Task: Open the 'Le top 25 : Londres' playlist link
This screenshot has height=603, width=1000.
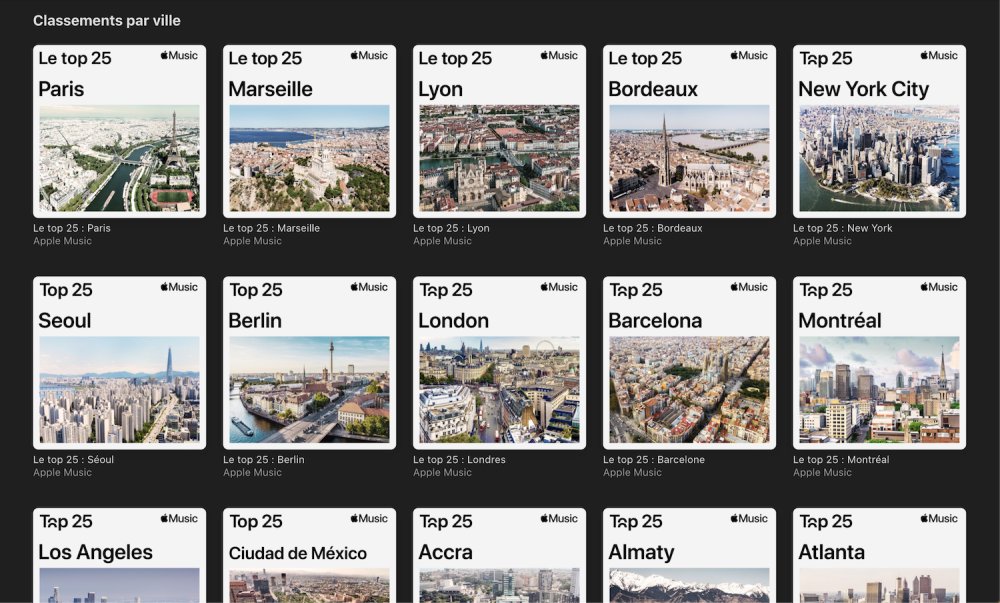Action: 459,459
